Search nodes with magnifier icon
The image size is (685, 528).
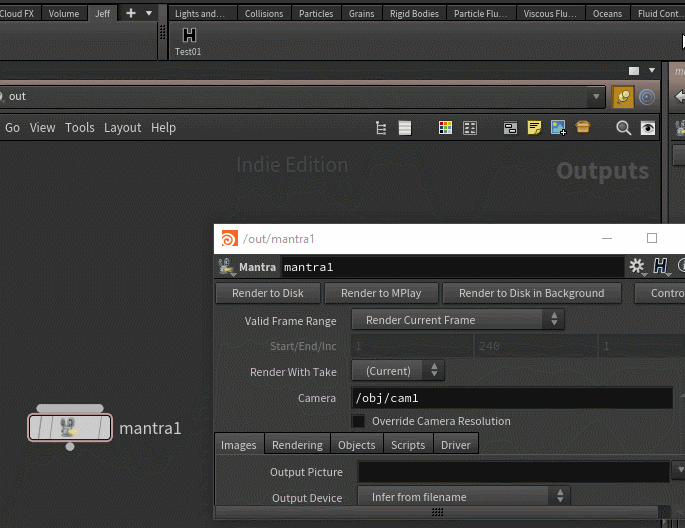[x=623, y=128]
